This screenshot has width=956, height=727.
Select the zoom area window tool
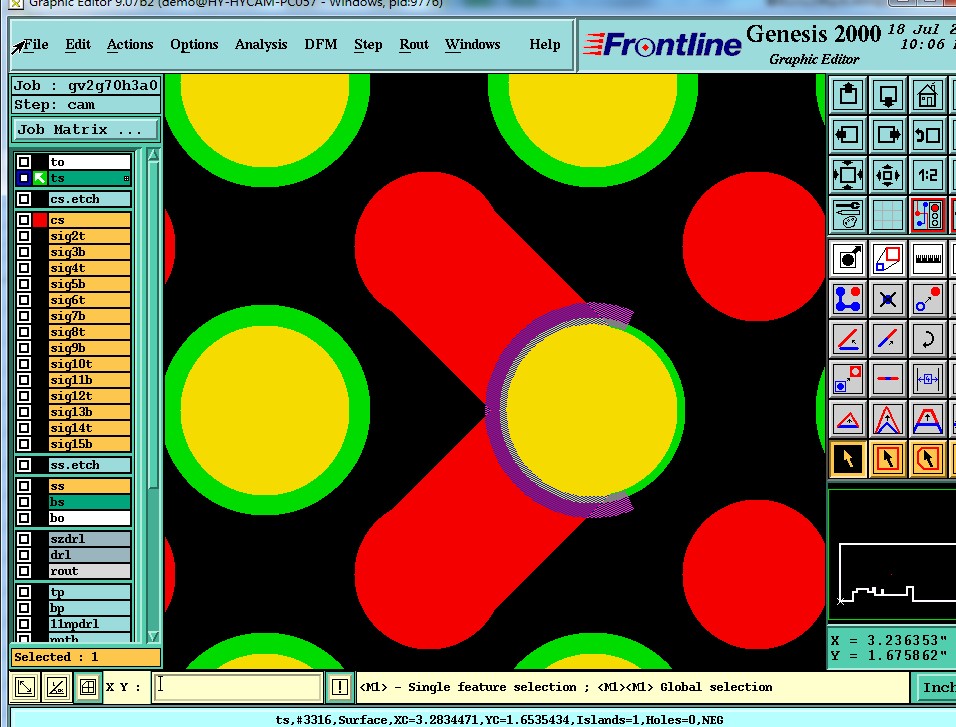[888, 259]
